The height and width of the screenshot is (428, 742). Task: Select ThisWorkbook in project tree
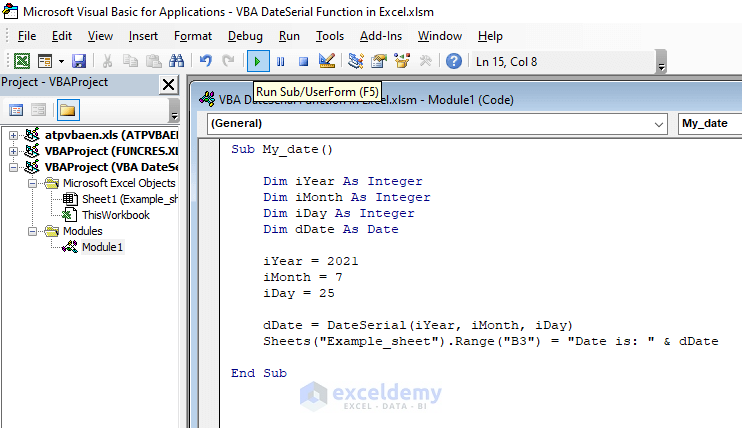pyautogui.click(x=115, y=215)
